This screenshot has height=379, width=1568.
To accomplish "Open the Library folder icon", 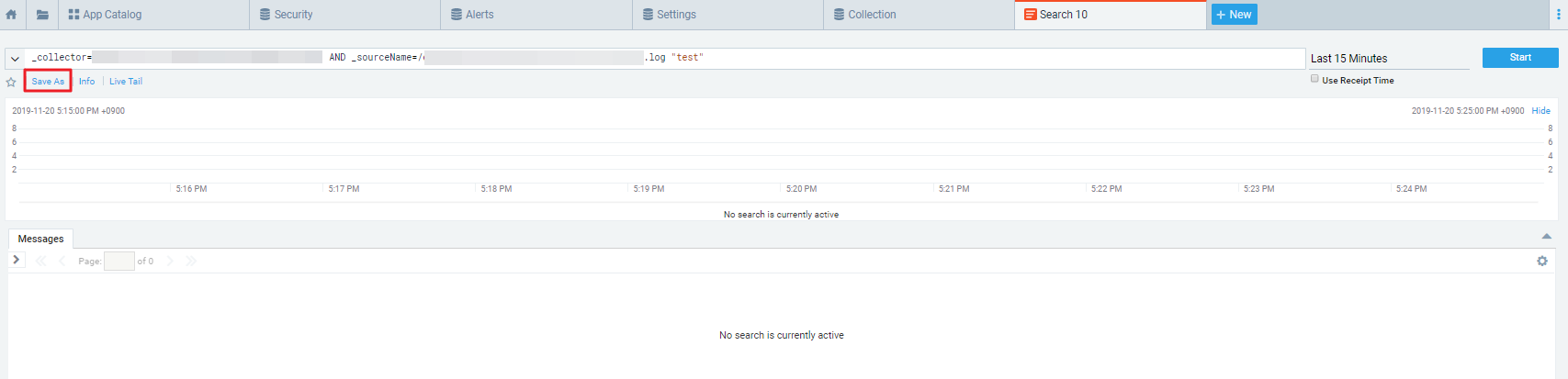I will pos(42,15).
